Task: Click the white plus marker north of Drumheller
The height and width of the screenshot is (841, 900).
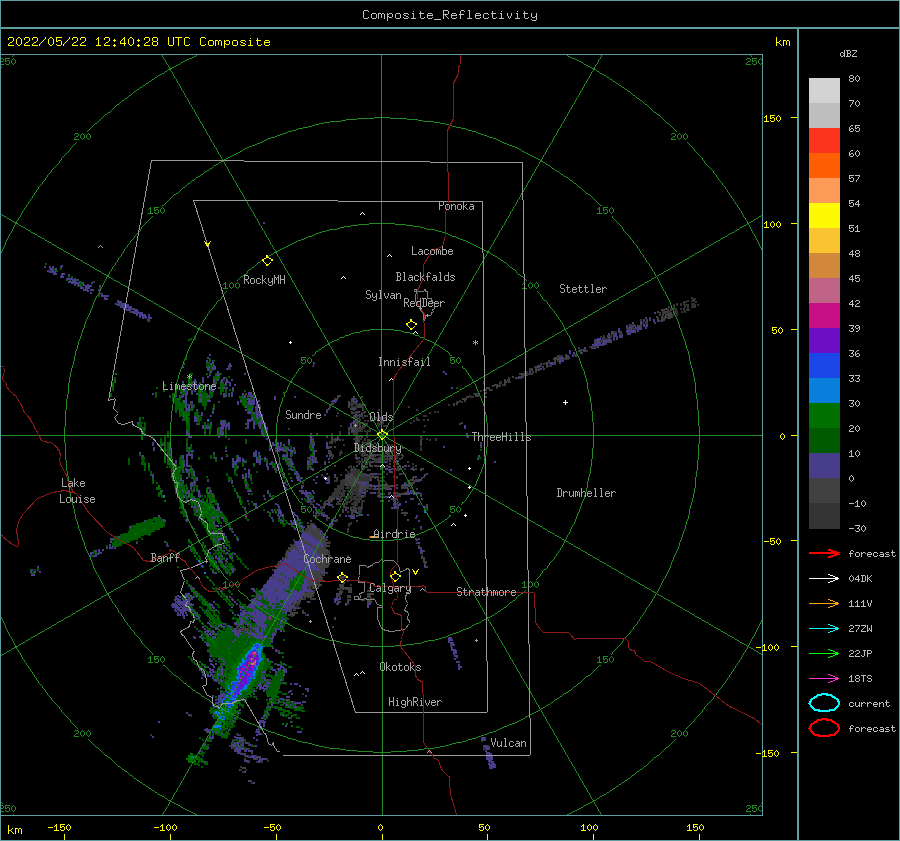Action: tap(565, 402)
